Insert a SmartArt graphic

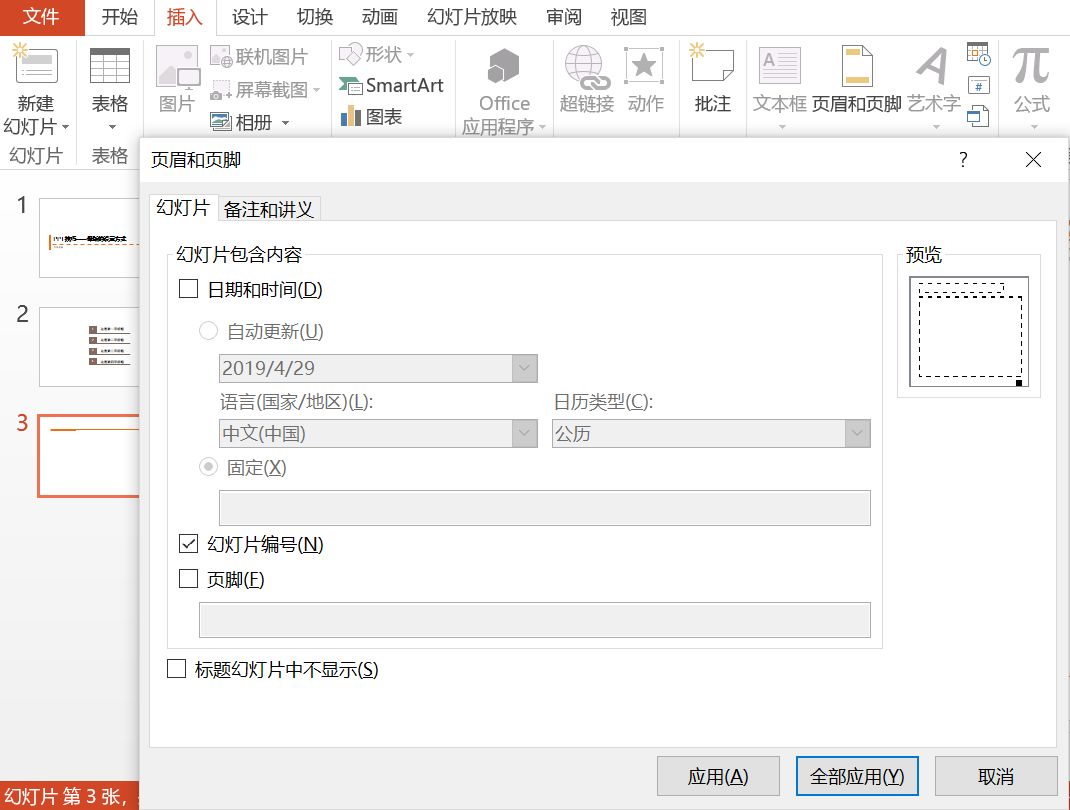coord(392,85)
